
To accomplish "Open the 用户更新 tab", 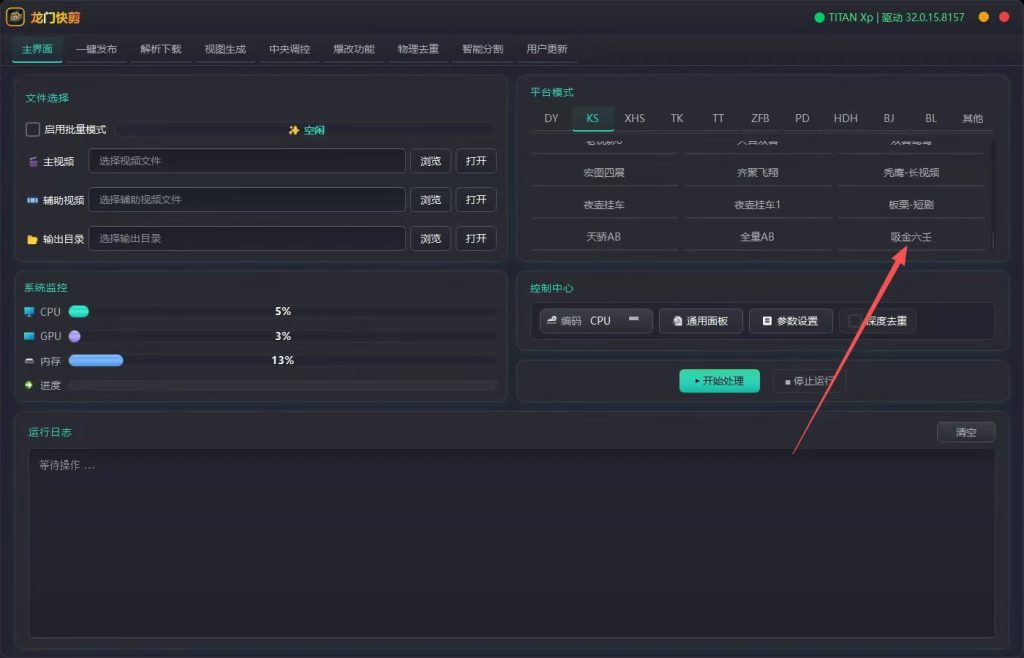I will tap(547, 49).
